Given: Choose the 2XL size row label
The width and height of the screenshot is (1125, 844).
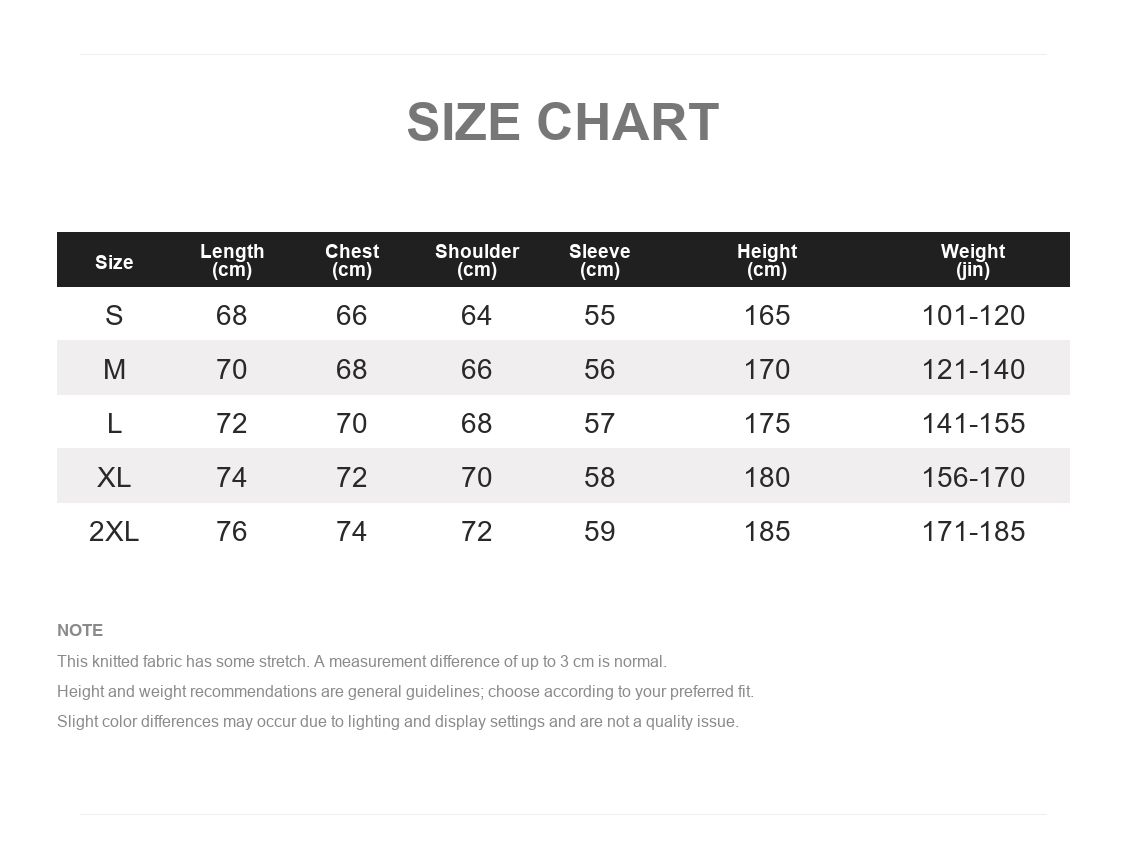Looking at the screenshot, I should tap(114, 531).
